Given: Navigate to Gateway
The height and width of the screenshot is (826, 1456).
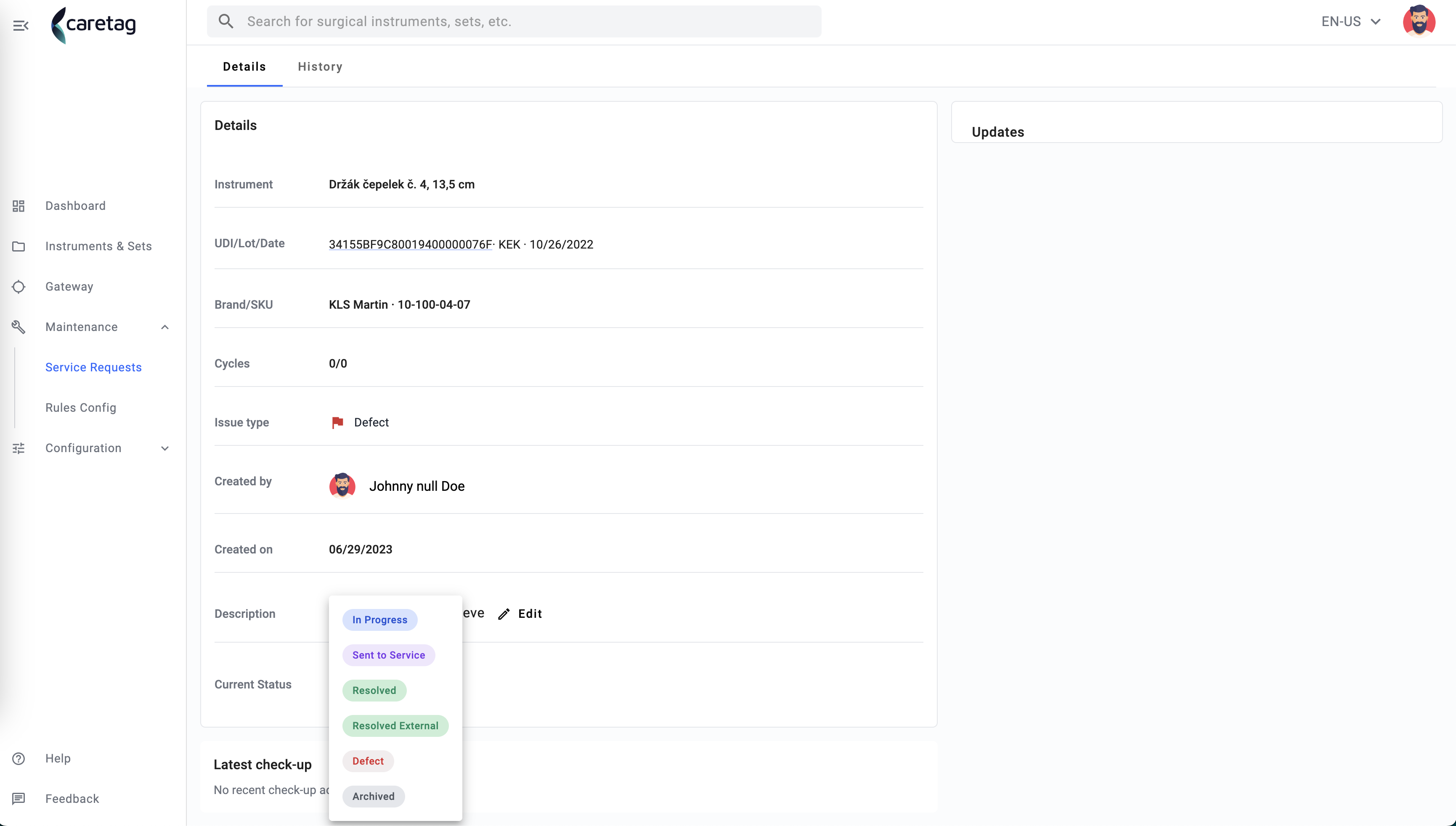Looking at the screenshot, I should (x=69, y=286).
